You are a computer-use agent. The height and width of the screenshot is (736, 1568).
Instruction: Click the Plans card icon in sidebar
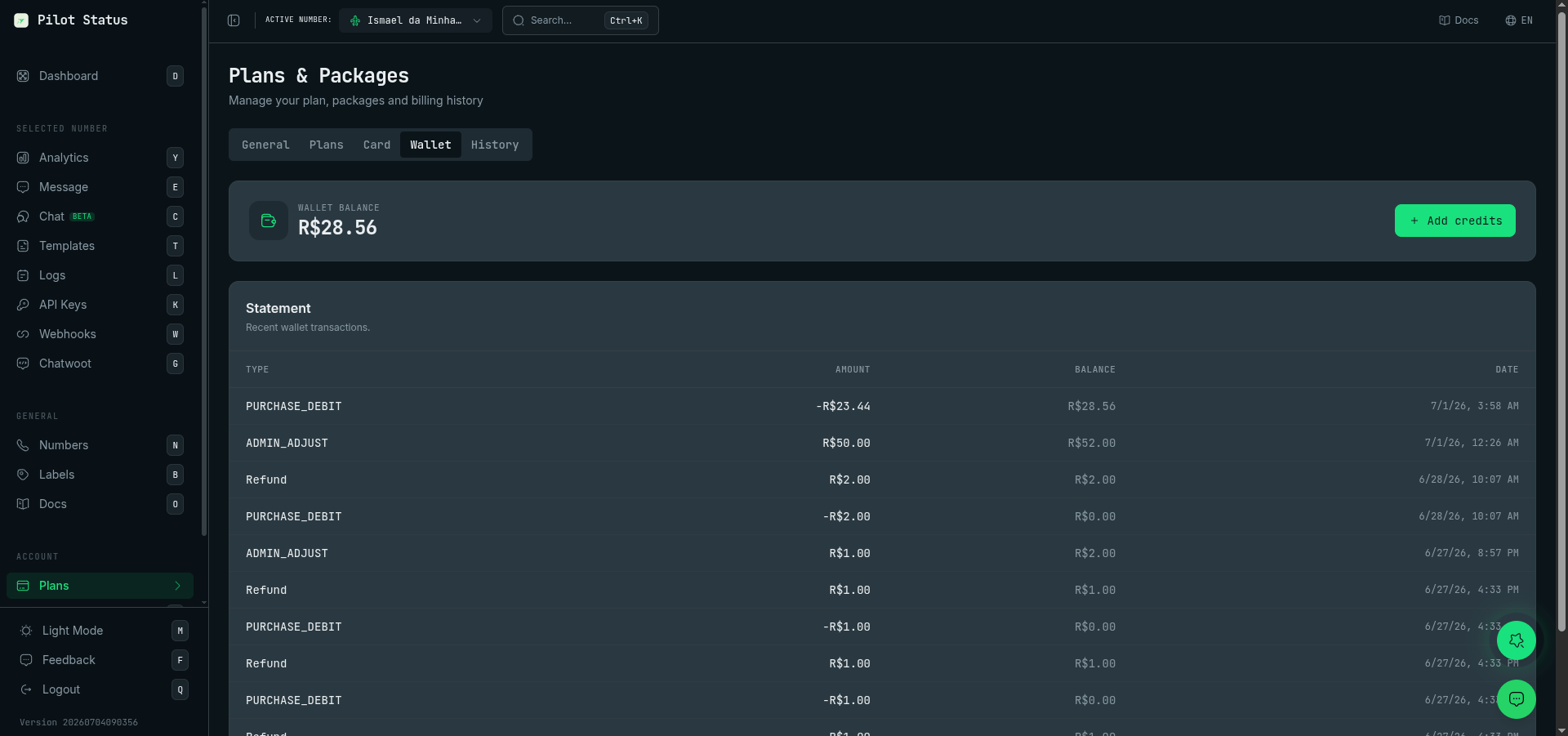coord(23,586)
